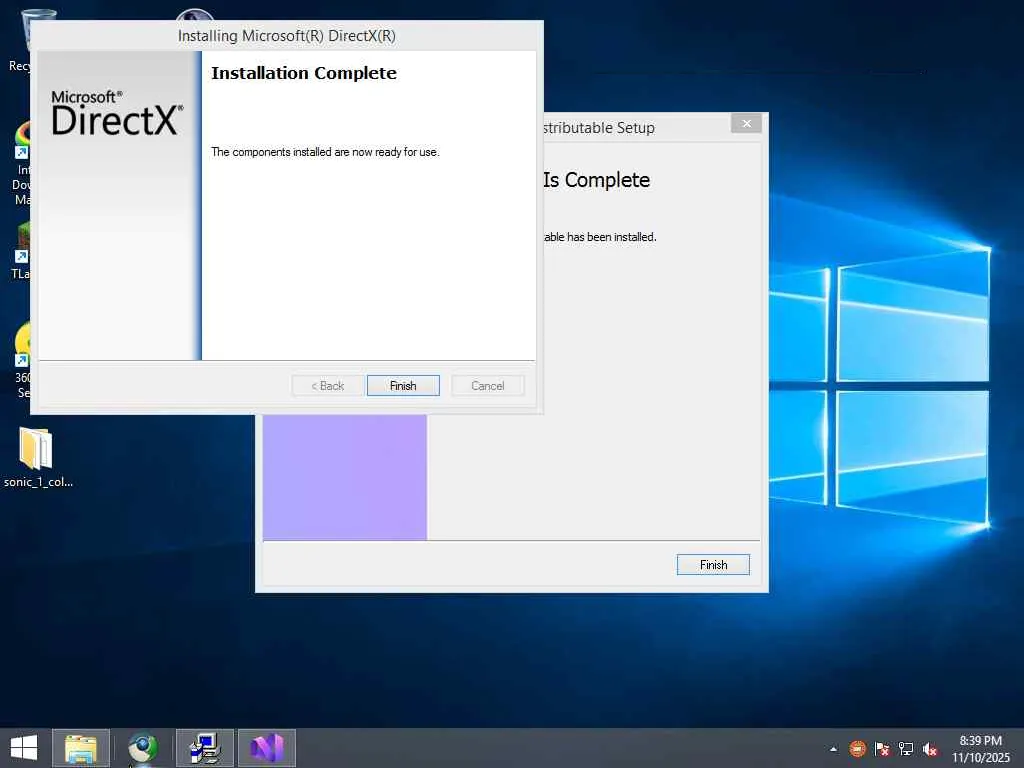Viewport: 1024px width, 768px height.
Task: Open the Action Center flag tray icon
Action: (882, 748)
